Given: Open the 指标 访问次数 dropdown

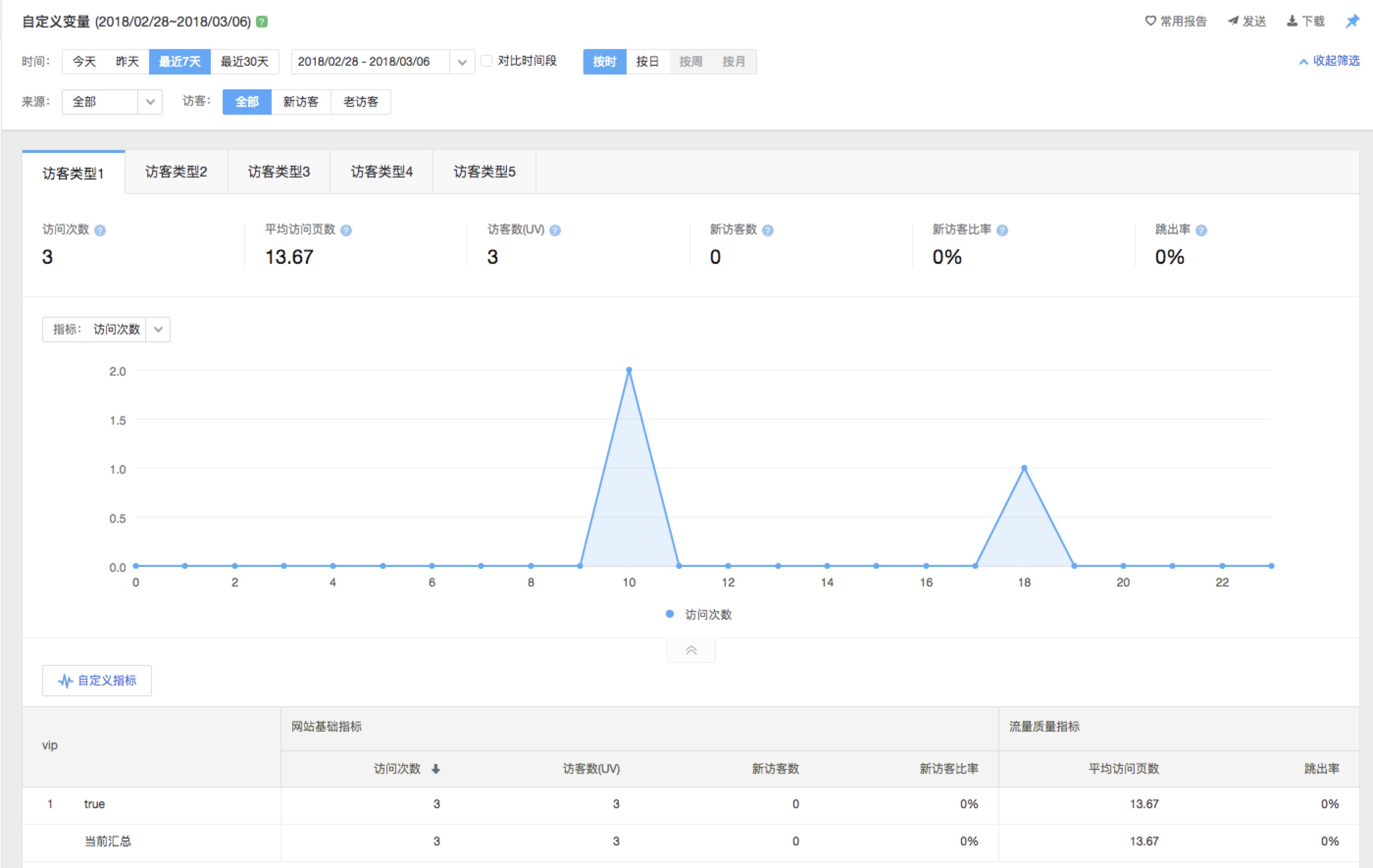Looking at the screenshot, I should (158, 329).
